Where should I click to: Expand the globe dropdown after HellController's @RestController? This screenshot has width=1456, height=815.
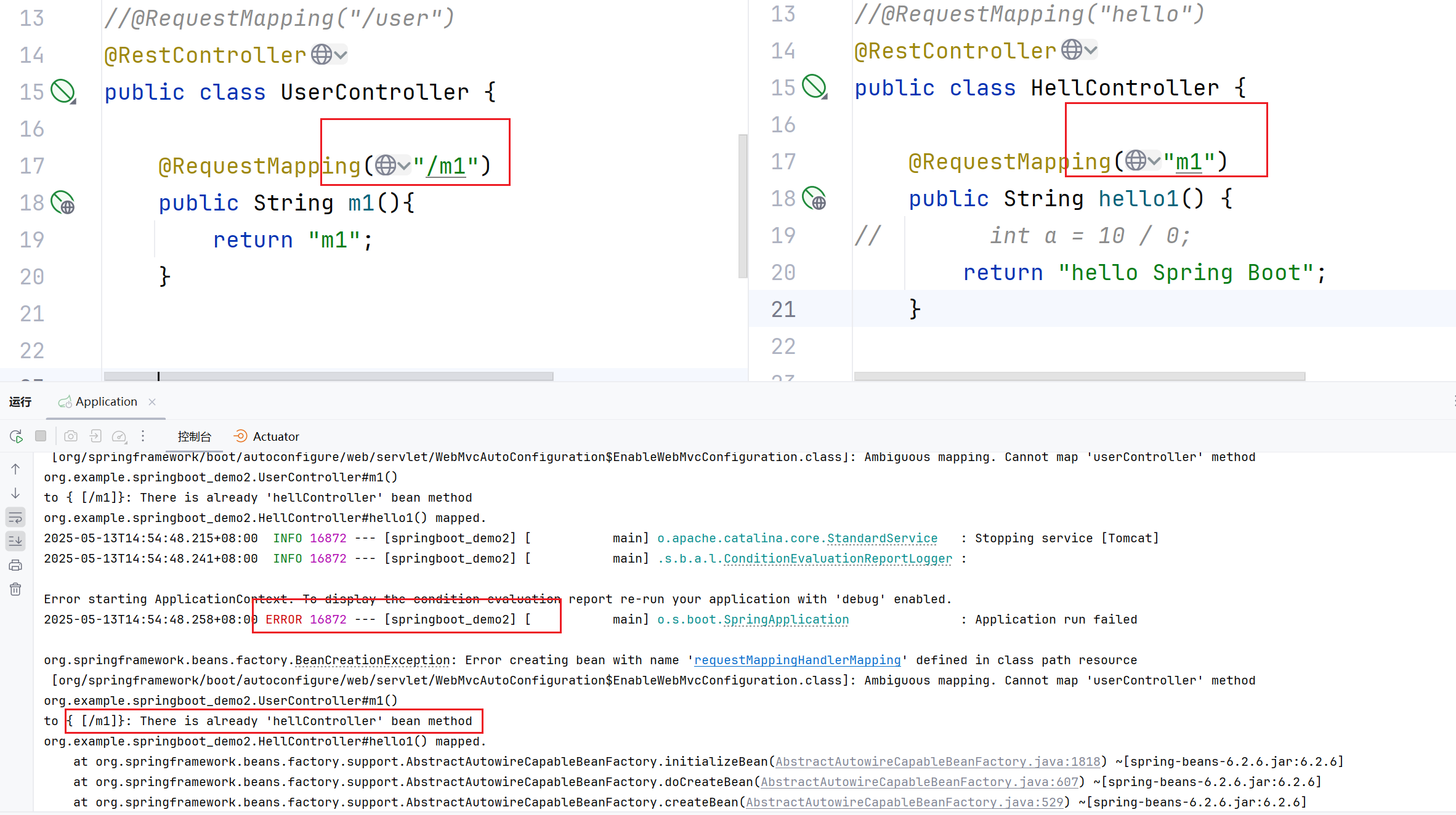tap(1079, 50)
